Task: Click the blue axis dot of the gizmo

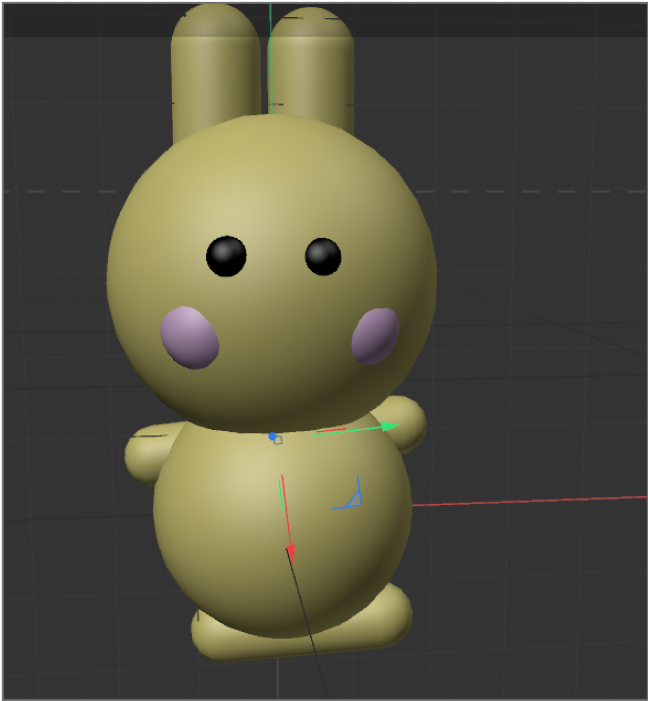Action: click(x=272, y=436)
